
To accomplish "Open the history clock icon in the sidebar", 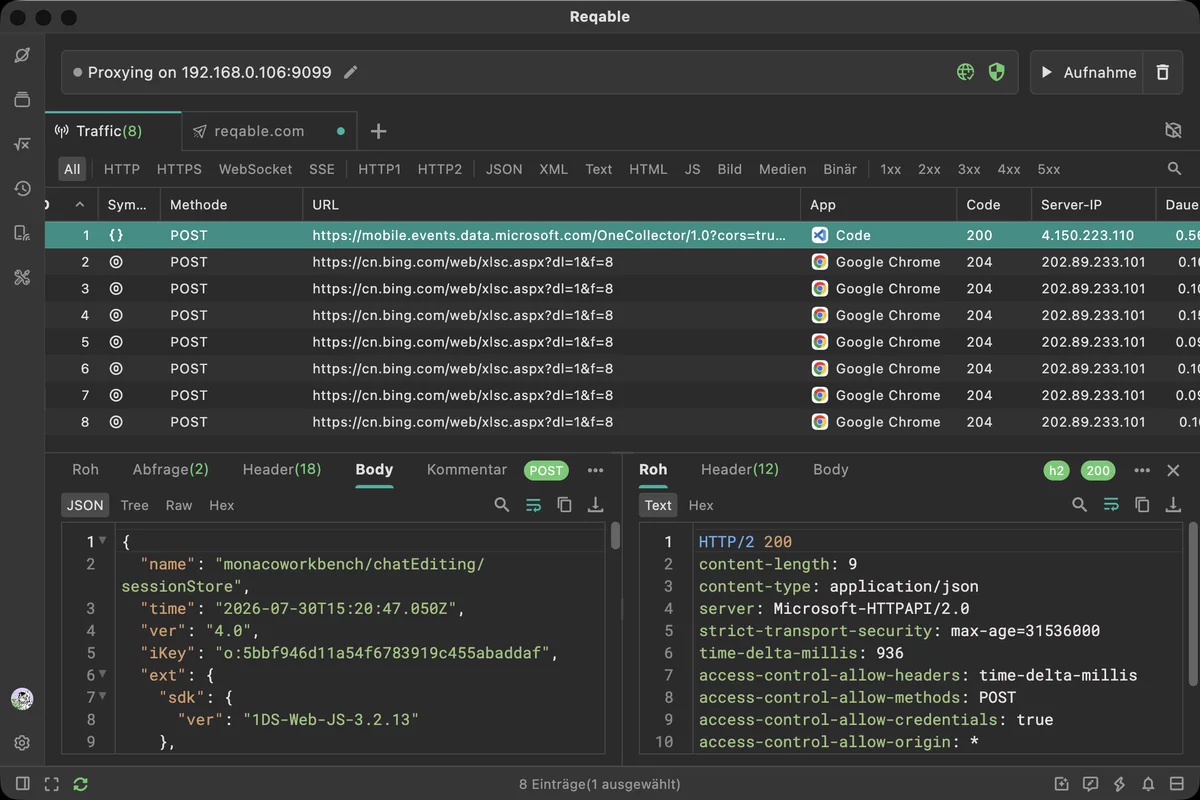I will (22, 188).
